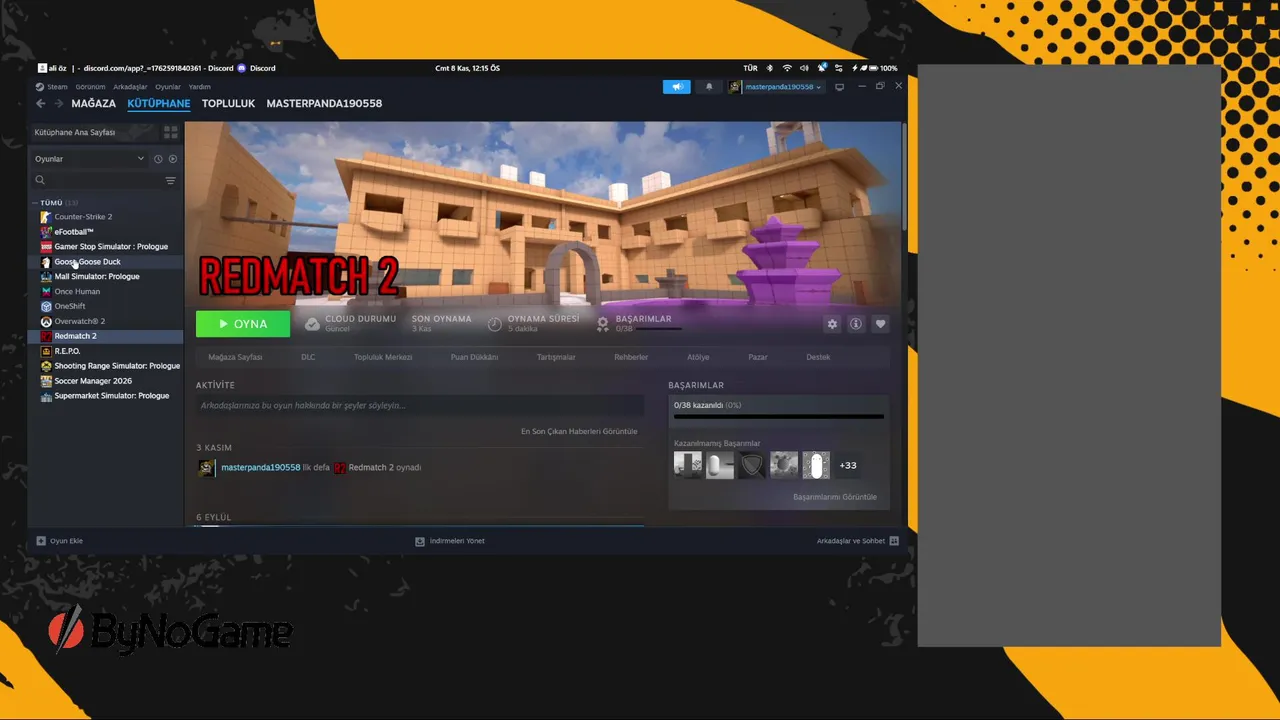Select Goose Goose Duck in game list
Image resolution: width=1280 pixels, height=720 pixels.
[105, 262]
